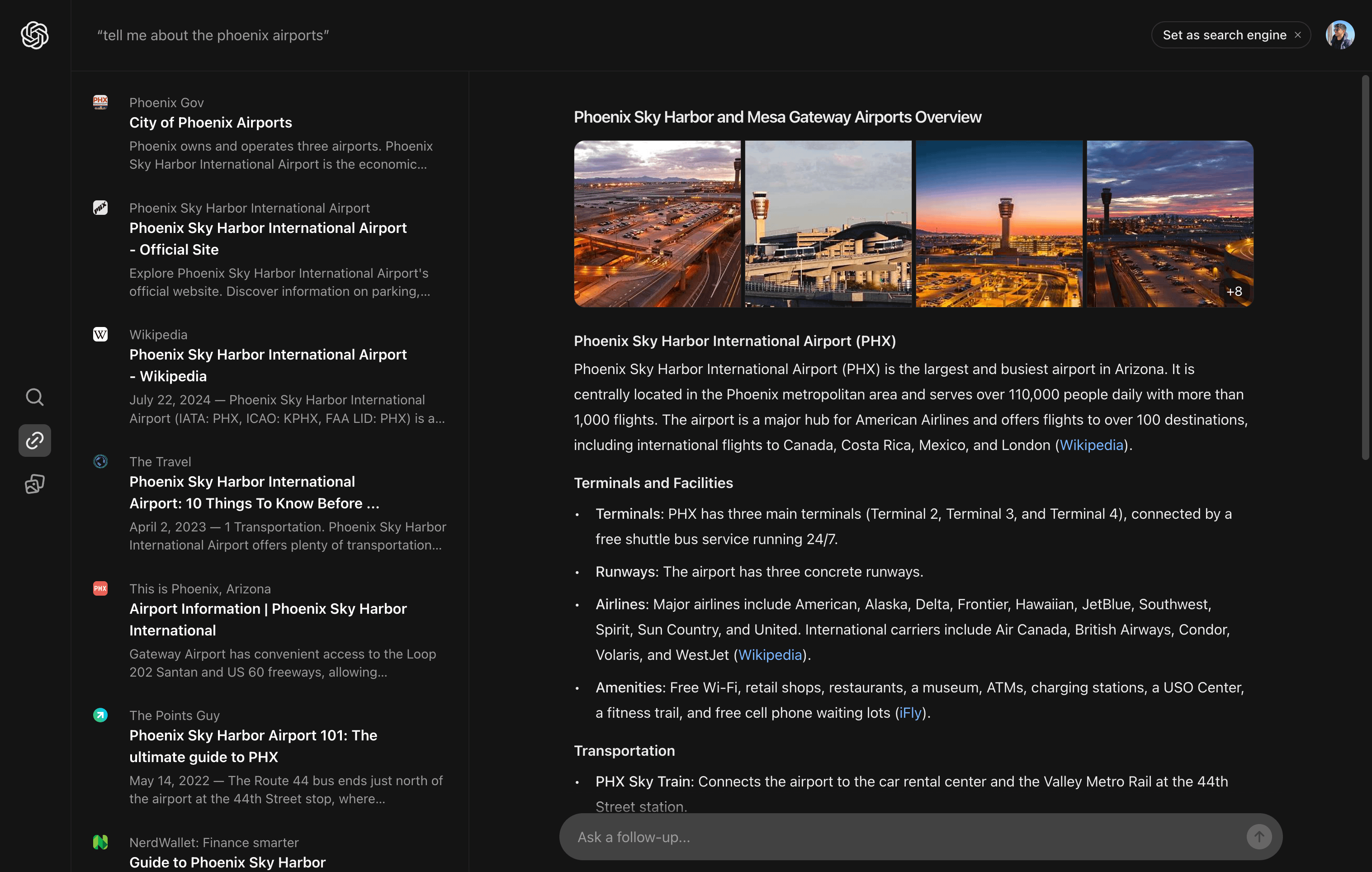Dismiss the Set as search engine chip
1372x872 pixels.
(1297, 35)
